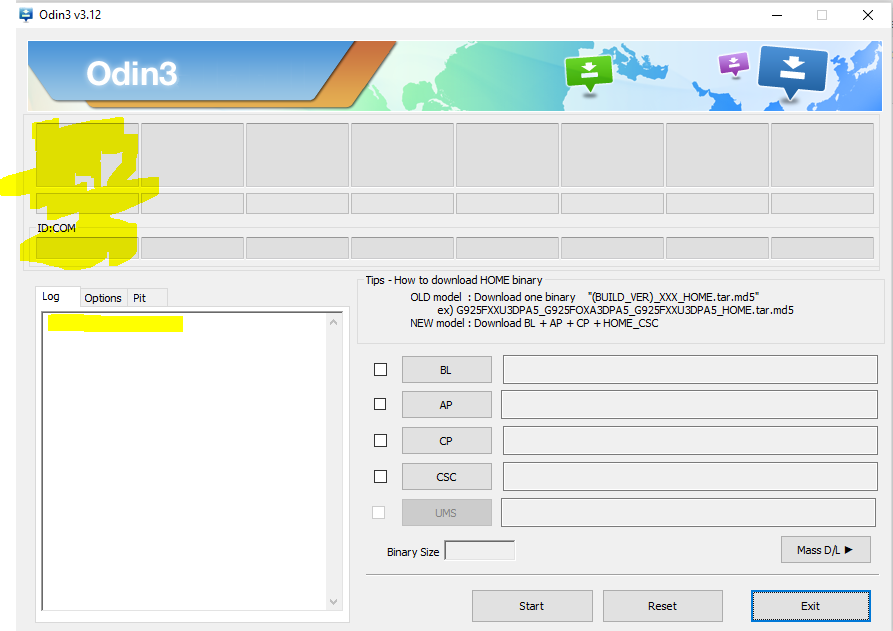The image size is (893, 631).
Task: Click the Log scrollbar down arrow
Action: coord(335,601)
